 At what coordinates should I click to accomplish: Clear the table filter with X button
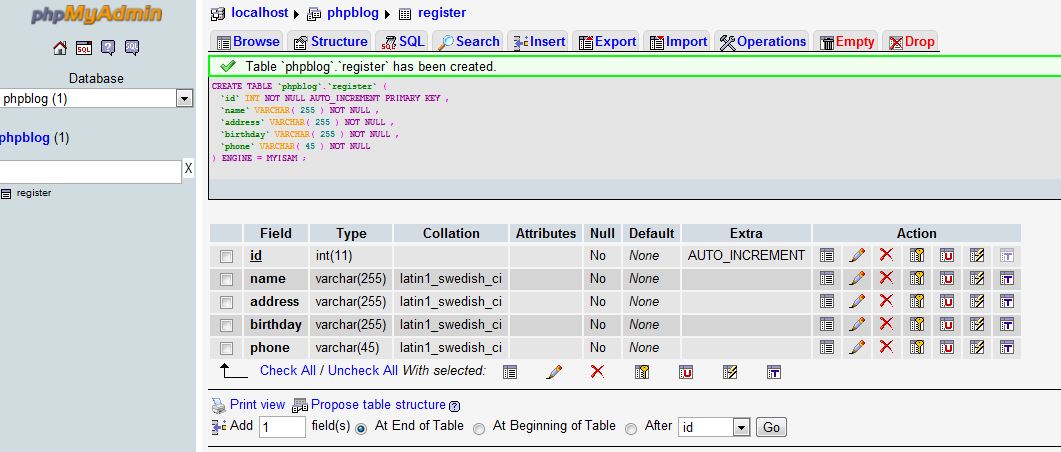tap(188, 169)
